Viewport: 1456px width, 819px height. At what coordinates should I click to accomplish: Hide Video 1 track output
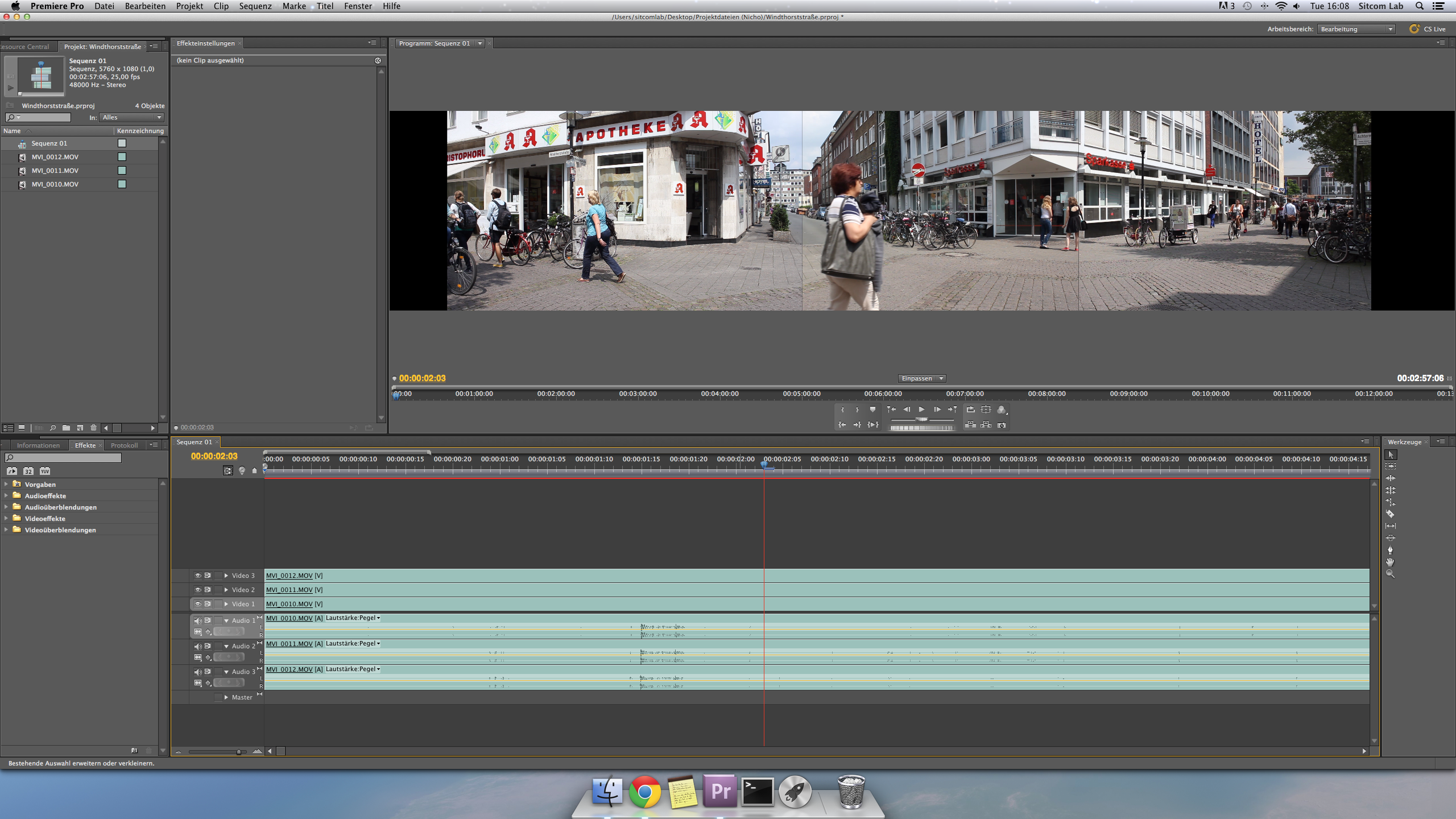pyautogui.click(x=197, y=604)
